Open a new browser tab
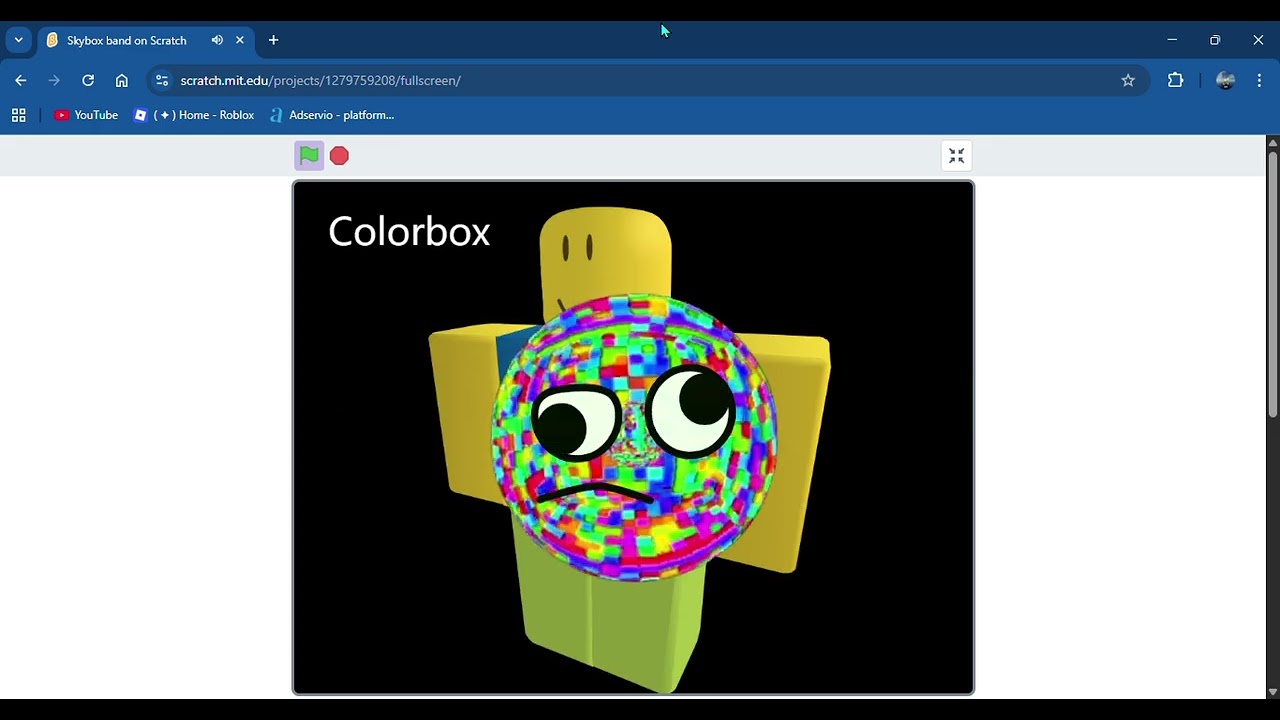This screenshot has width=1280, height=720. click(273, 40)
